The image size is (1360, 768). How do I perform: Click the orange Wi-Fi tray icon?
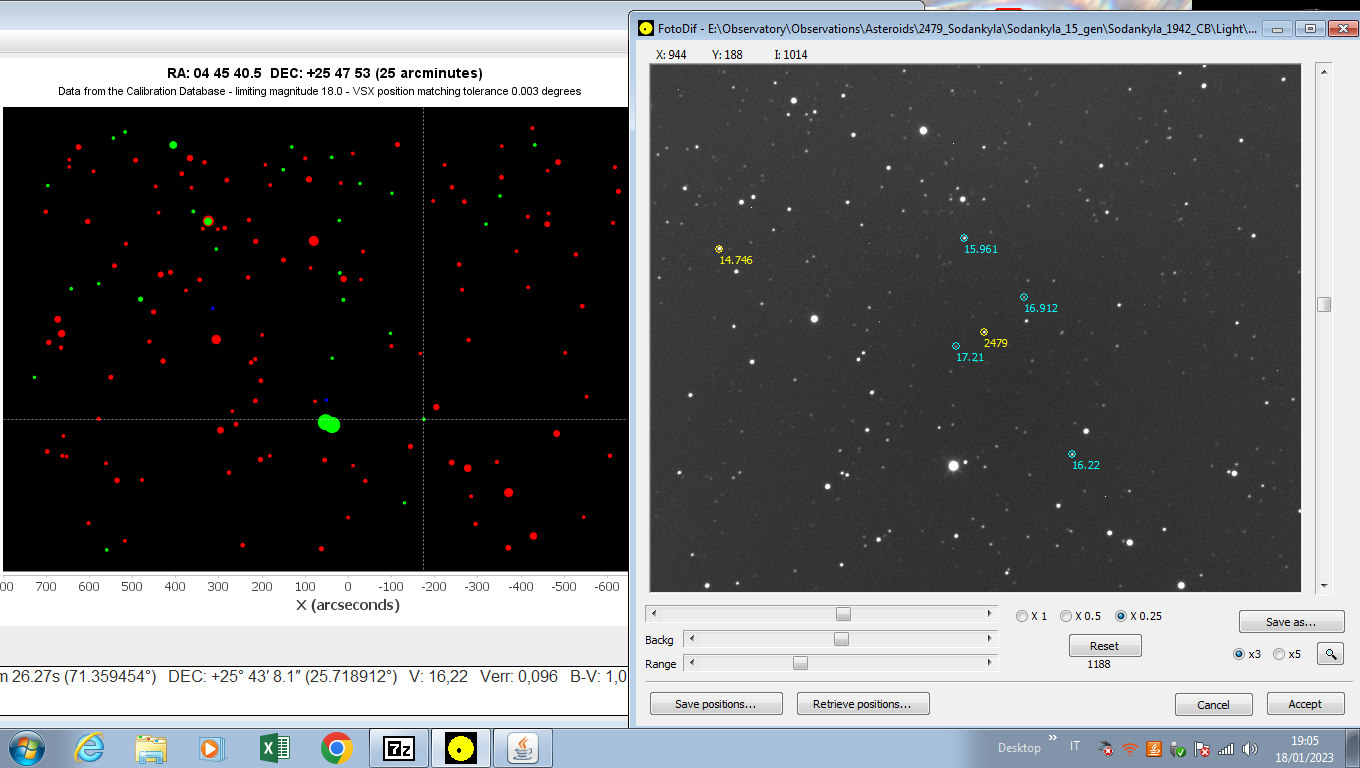pyautogui.click(x=1129, y=748)
